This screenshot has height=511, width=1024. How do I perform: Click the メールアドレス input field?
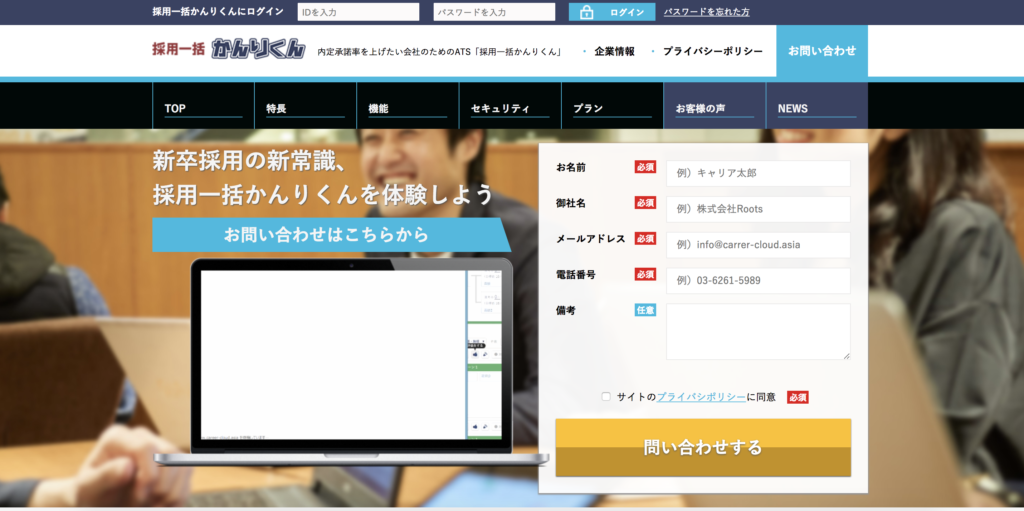(x=758, y=245)
